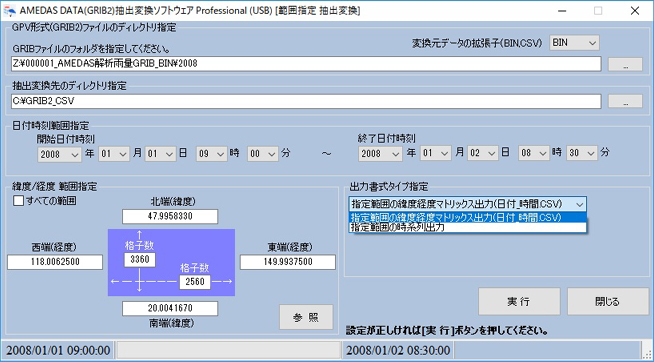Collapse the output format type combo box
654x362 pixels.
(x=468, y=204)
